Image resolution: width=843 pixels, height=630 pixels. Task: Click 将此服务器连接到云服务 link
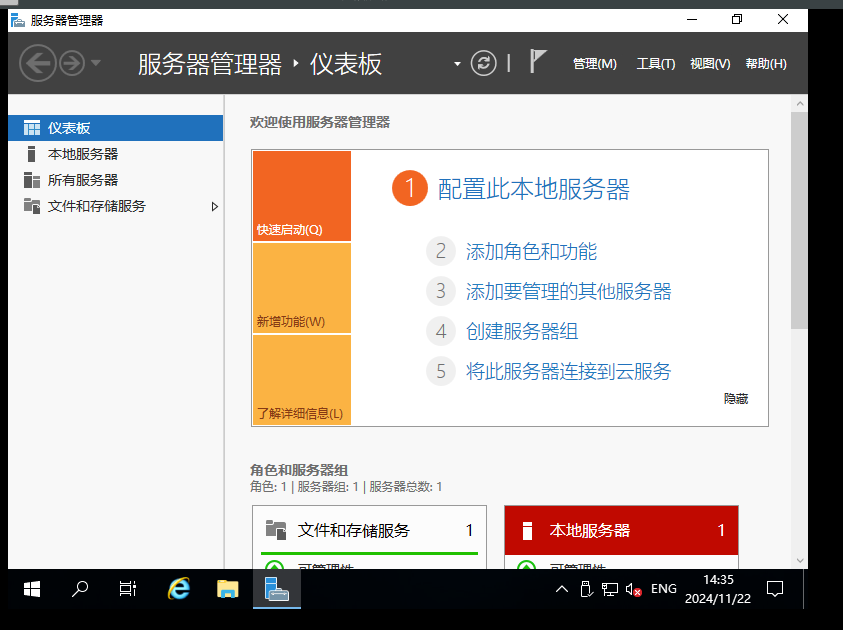(x=568, y=372)
